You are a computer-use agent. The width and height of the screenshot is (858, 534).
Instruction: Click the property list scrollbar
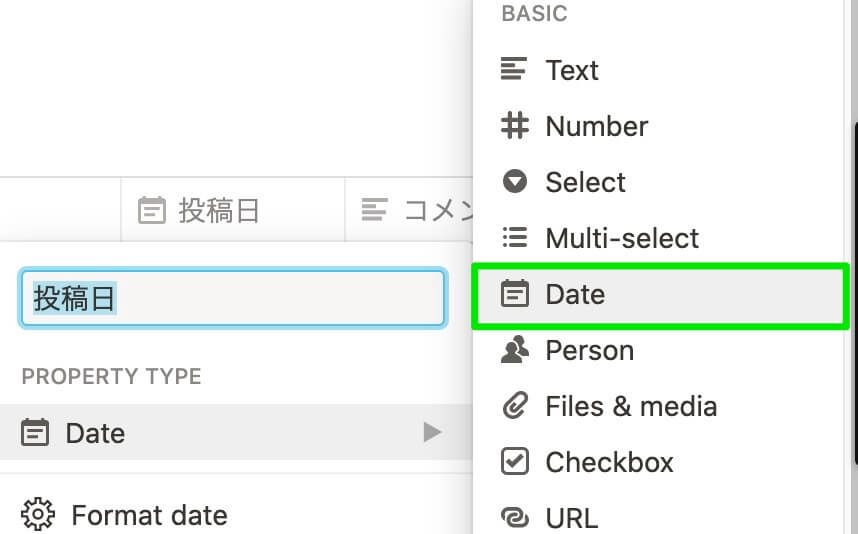[x=855, y=295]
